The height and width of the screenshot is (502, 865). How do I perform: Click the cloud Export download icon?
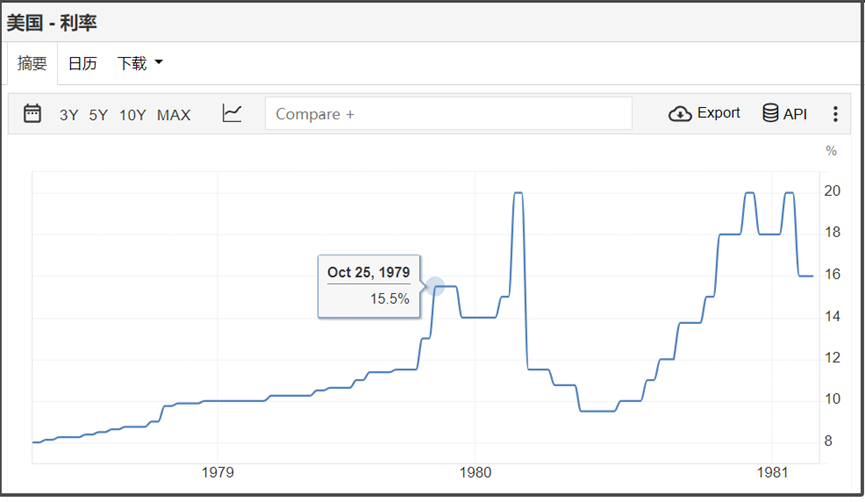click(680, 114)
